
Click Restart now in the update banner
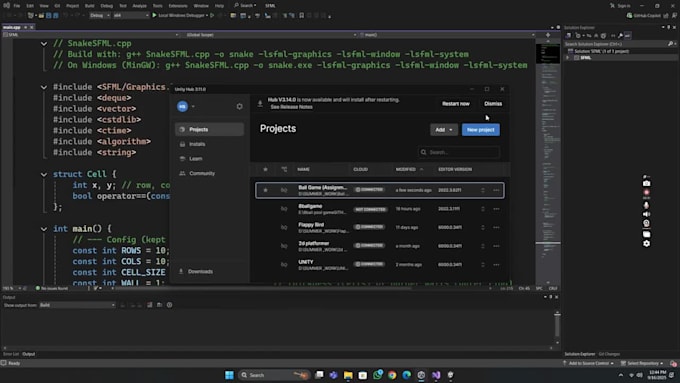pos(456,104)
